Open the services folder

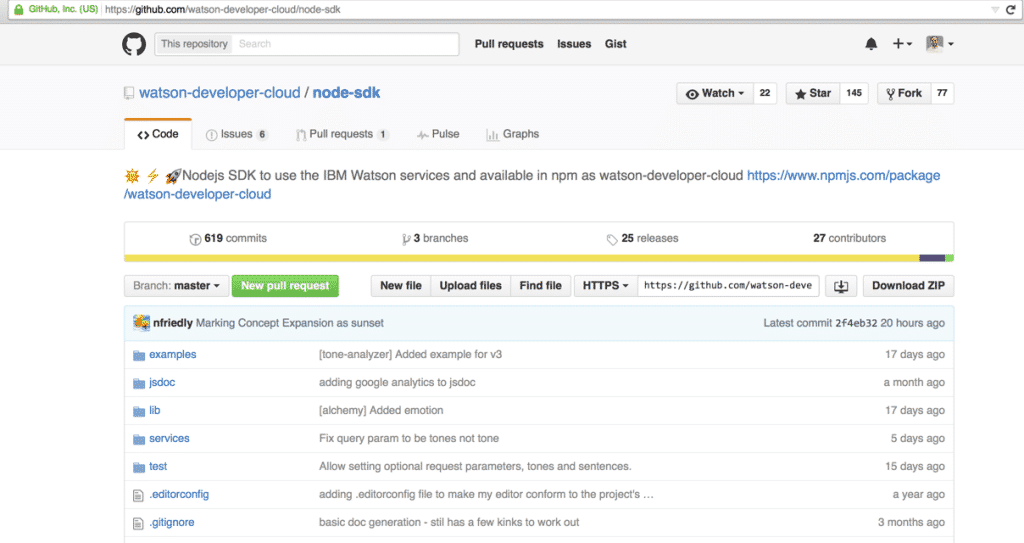[169, 438]
